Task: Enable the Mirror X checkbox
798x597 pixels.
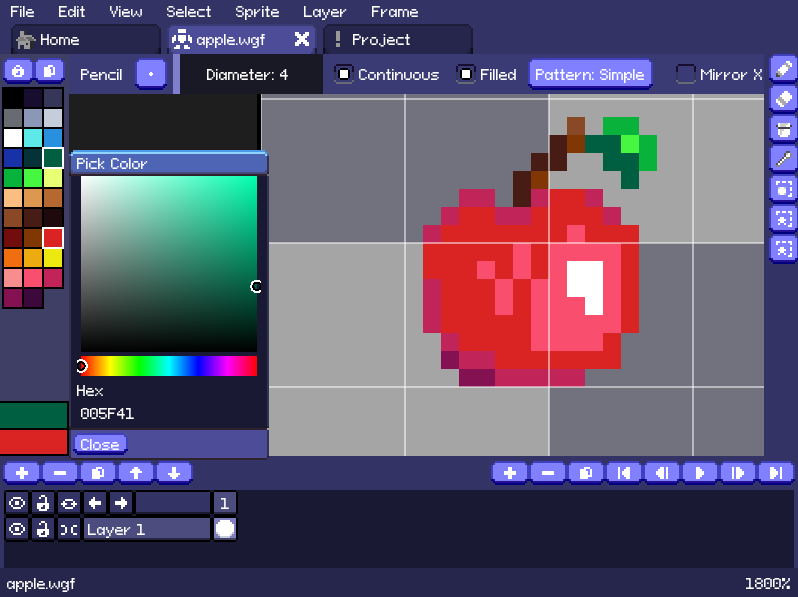Action: point(686,74)
